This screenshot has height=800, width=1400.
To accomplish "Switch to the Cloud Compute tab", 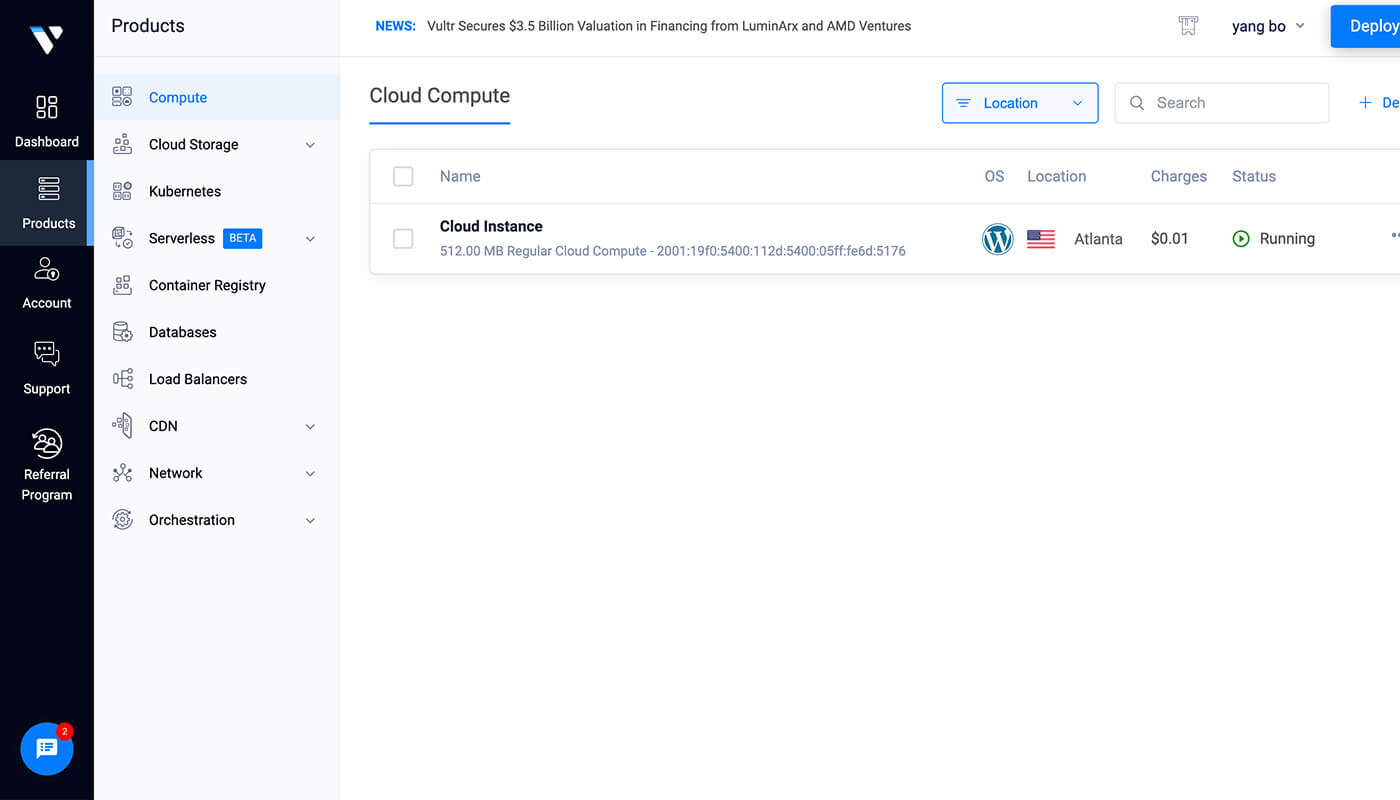I will 440,96.
